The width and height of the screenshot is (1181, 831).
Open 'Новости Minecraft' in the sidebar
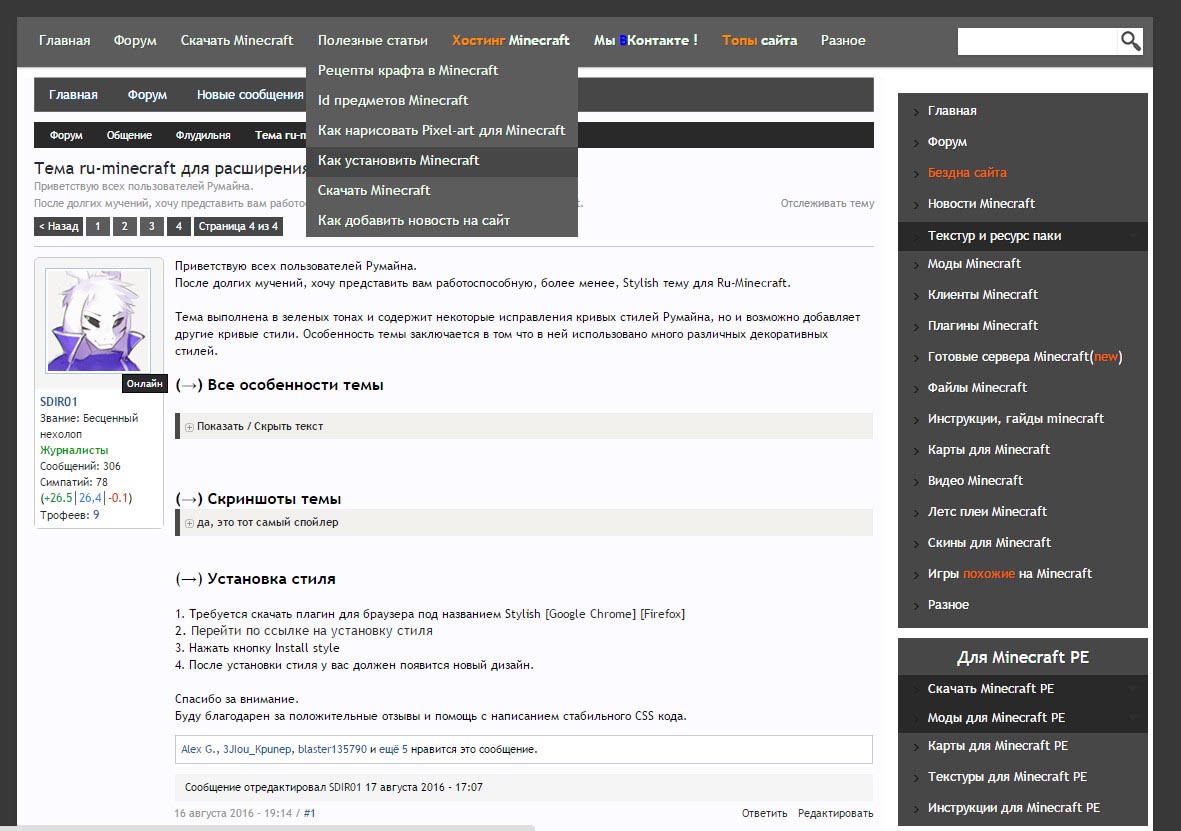click(x=981, y=203)
